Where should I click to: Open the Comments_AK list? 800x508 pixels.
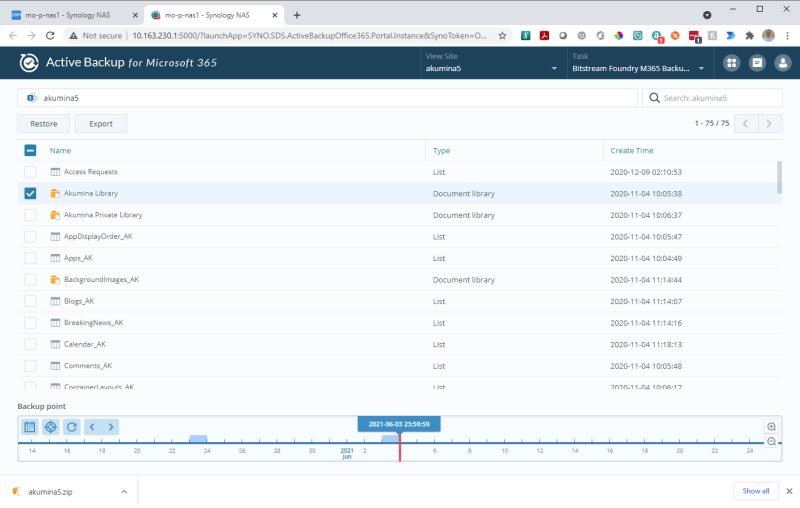tap(88, 366)
